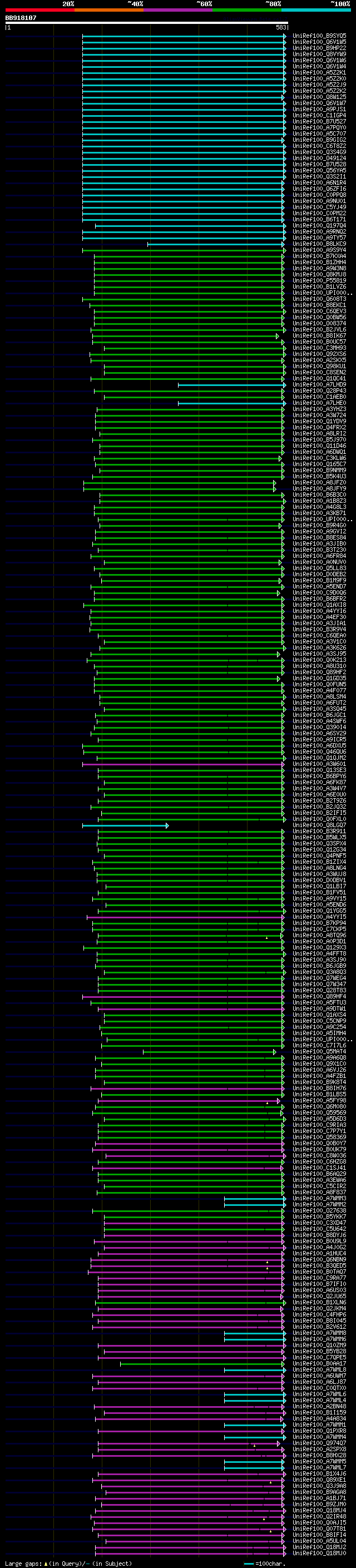Select the purple ~60% identity color band
356x1568 pixels.
click(179, 10)
